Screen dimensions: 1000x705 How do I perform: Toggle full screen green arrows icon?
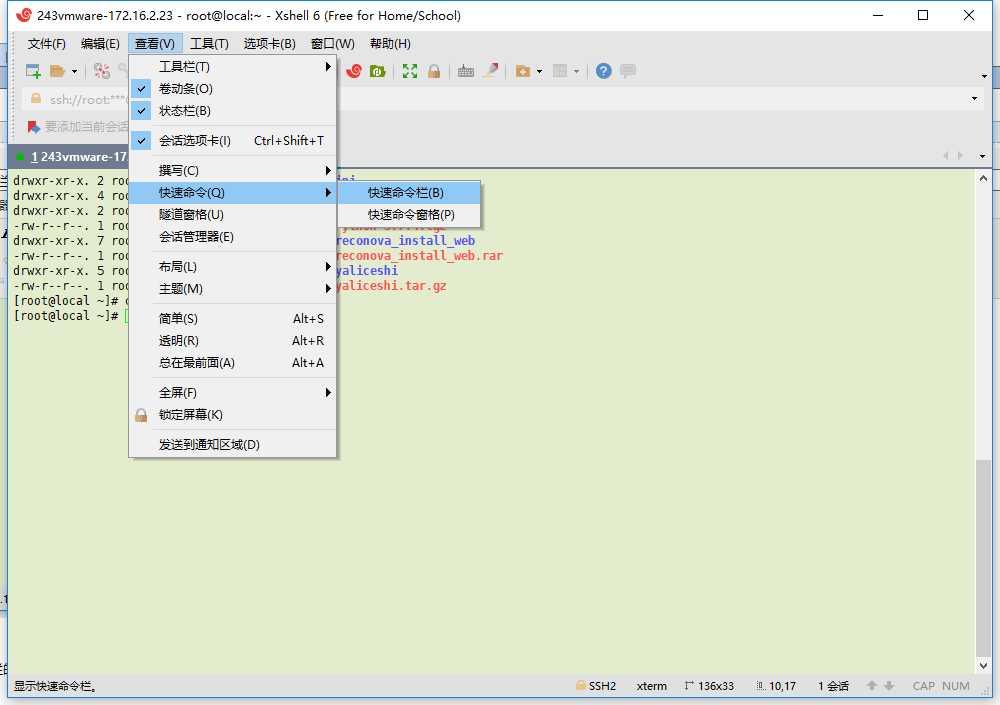tap(409, 71)
